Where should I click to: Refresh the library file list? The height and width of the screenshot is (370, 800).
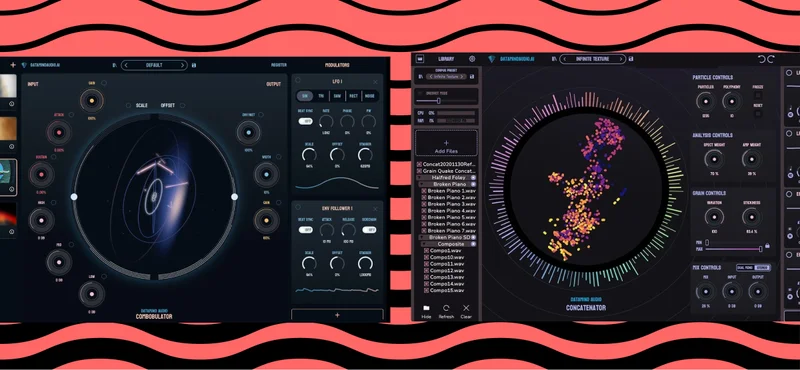[x=446, y=311]
